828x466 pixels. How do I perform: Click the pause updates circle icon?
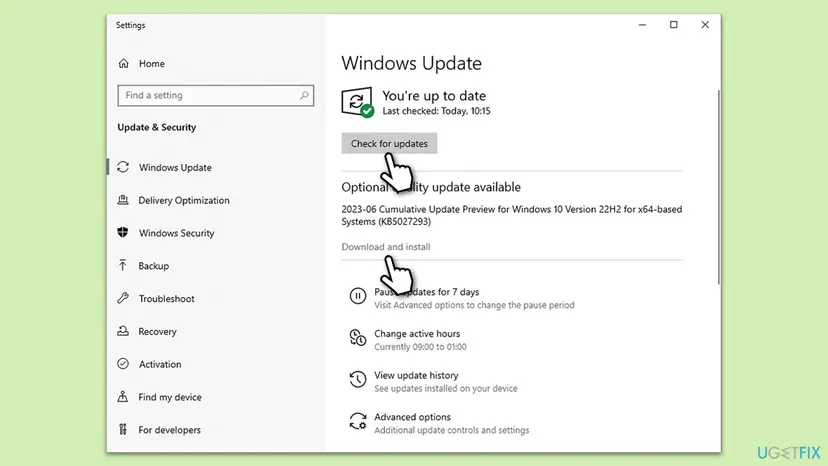357,296
